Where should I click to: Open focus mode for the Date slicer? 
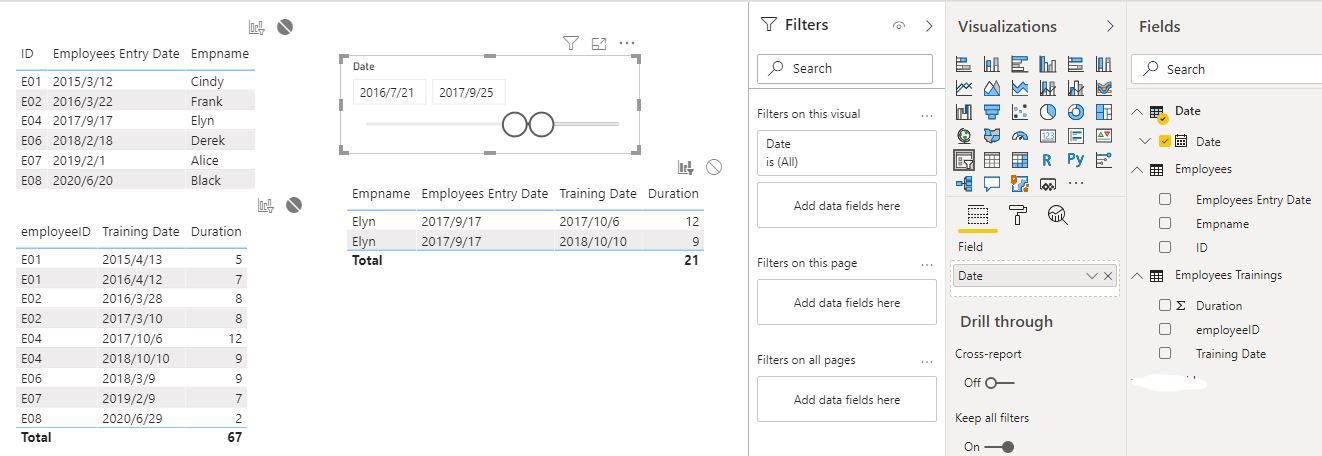pos(599,43)
